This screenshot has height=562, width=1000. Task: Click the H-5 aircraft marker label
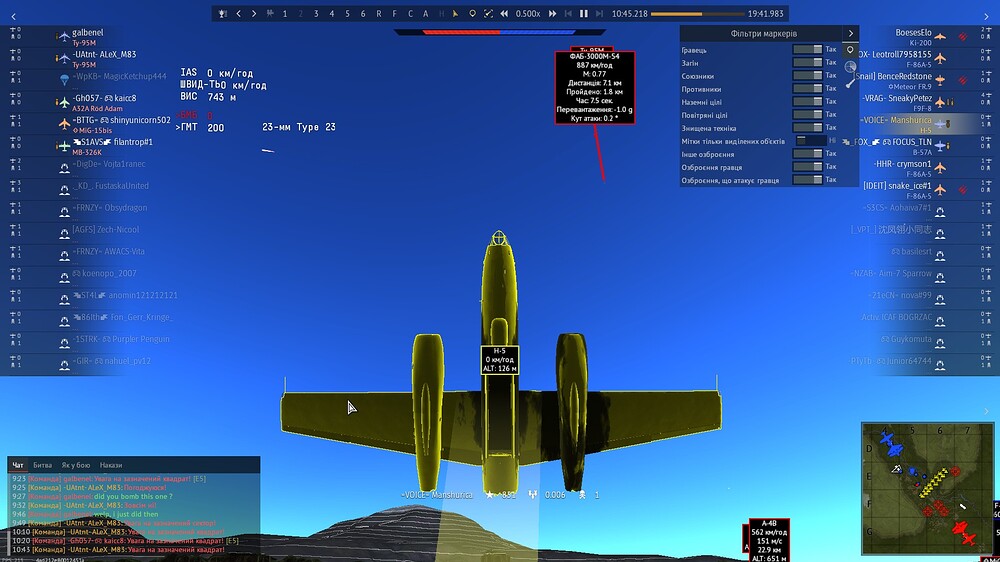[x=499, y=360]
